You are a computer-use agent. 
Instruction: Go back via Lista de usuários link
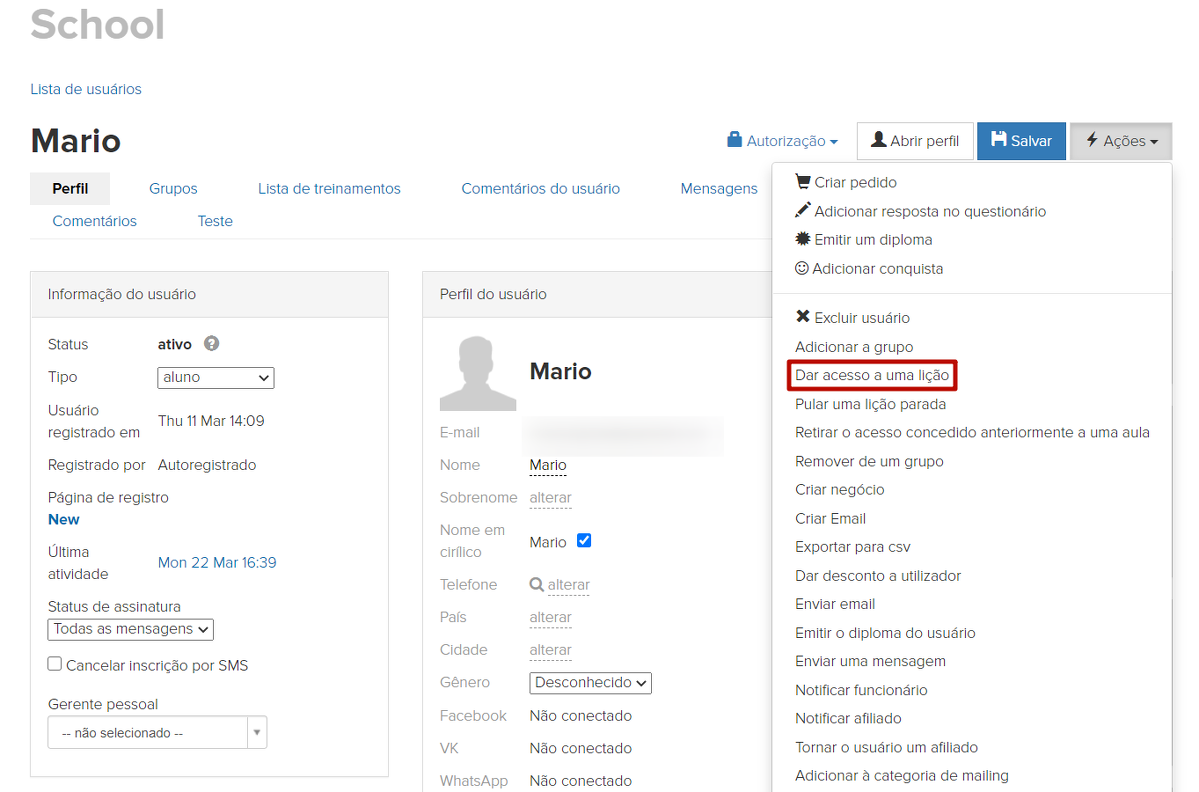click(86, 89)
